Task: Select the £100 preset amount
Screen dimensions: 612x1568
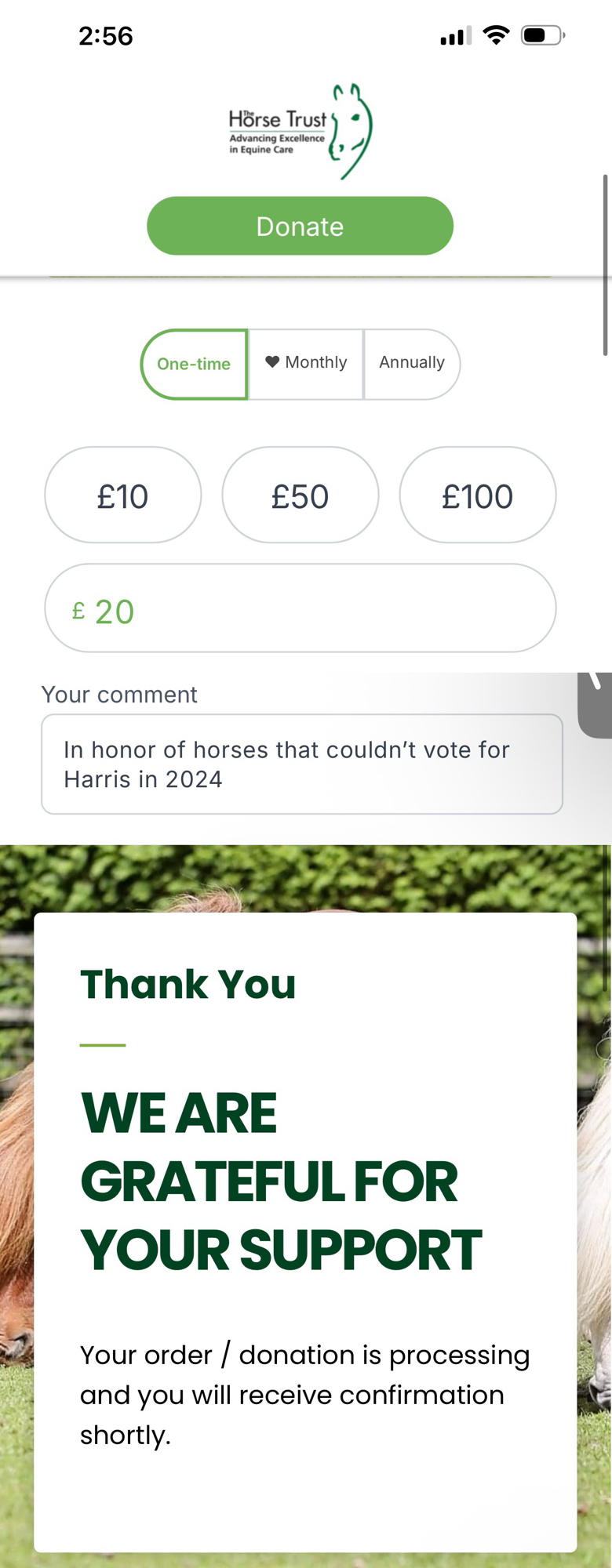Action: click(x=477, y=495)
